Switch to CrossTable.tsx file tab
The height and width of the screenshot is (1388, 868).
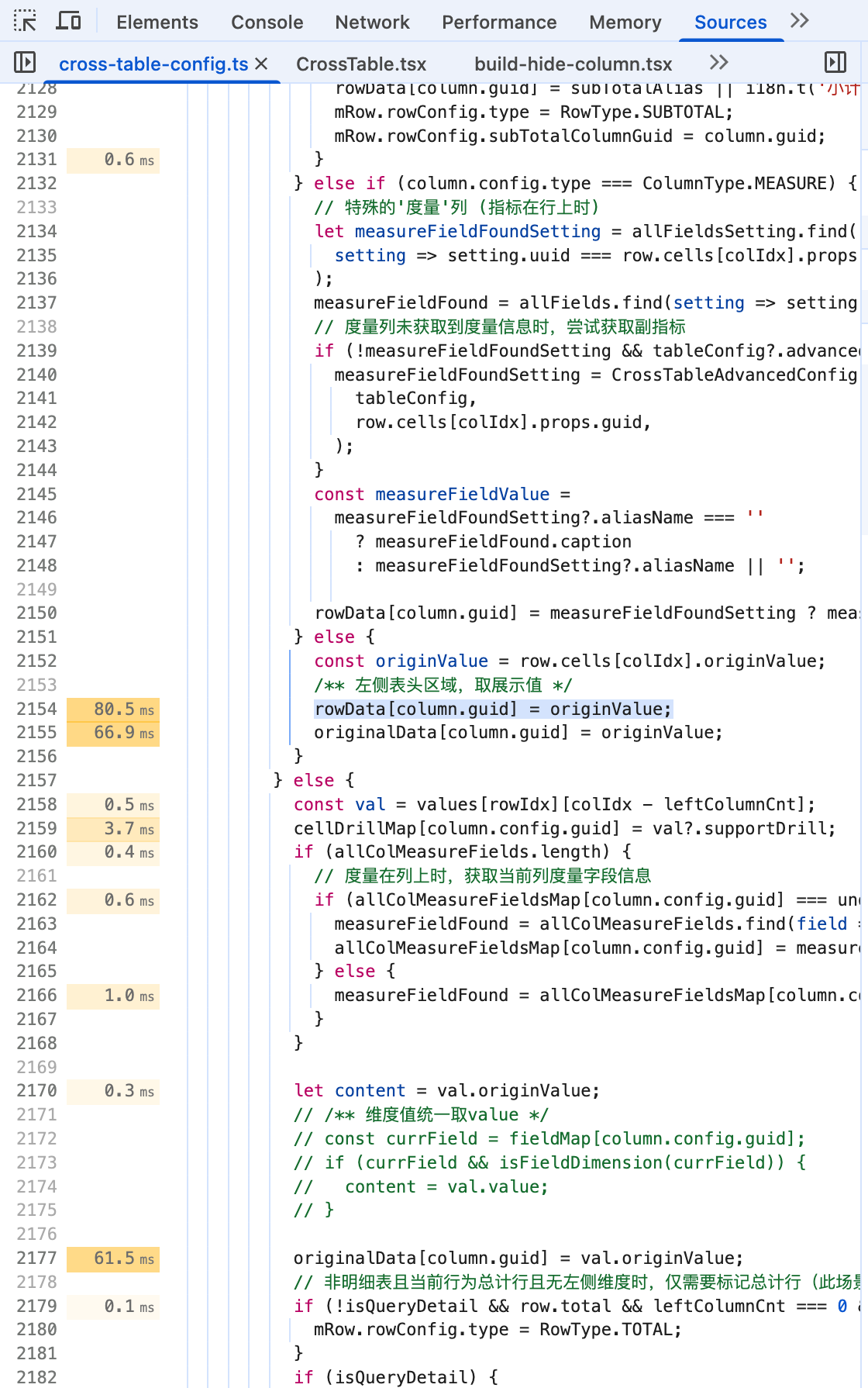coord(362,64)
